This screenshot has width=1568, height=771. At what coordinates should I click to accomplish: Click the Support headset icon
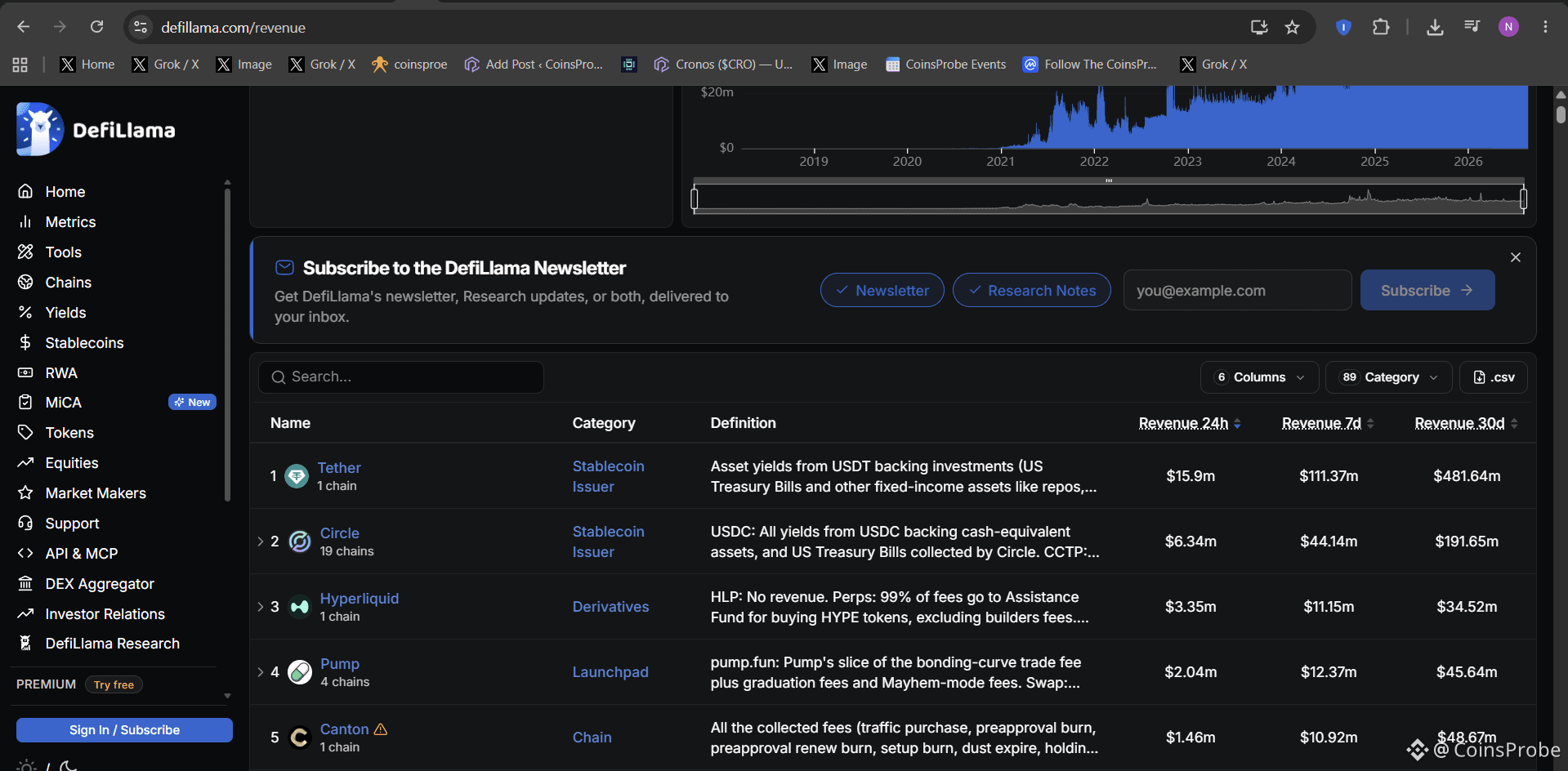(25, 523)
